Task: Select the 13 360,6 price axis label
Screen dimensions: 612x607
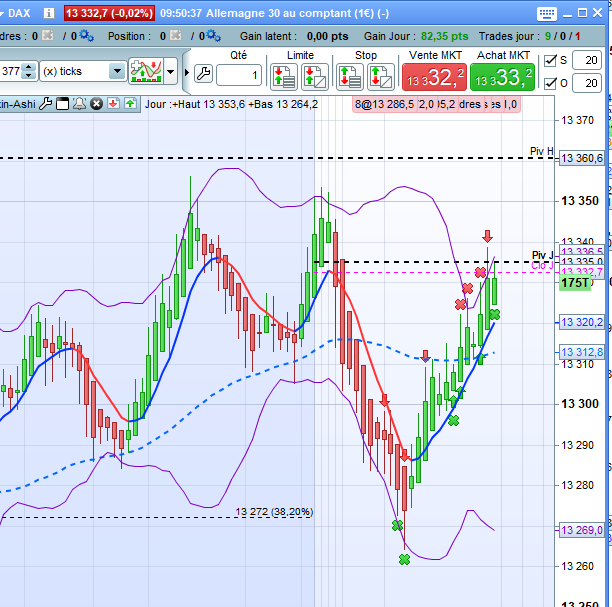Action: [x=582, y=158]
